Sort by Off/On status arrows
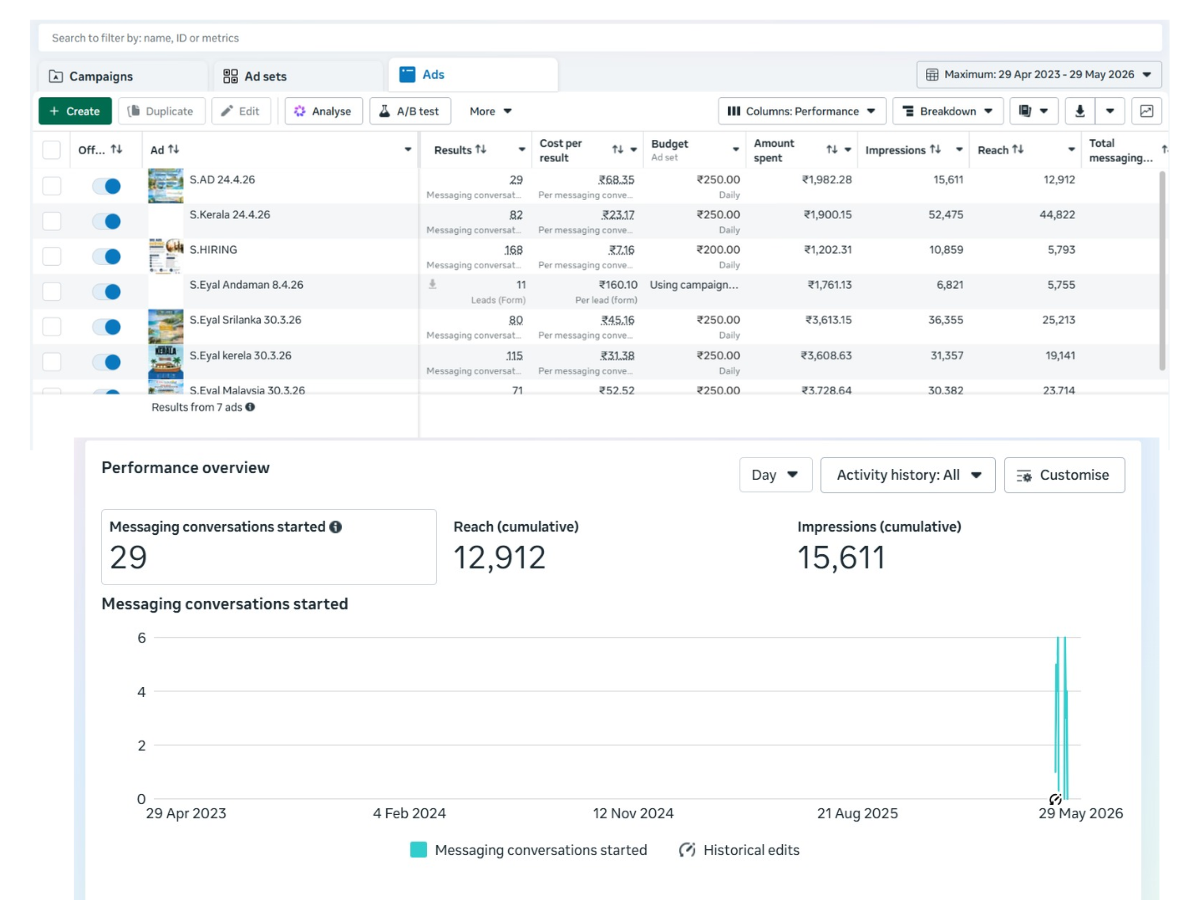Viewport: 1200px width, 900px height. pos(117,150)
